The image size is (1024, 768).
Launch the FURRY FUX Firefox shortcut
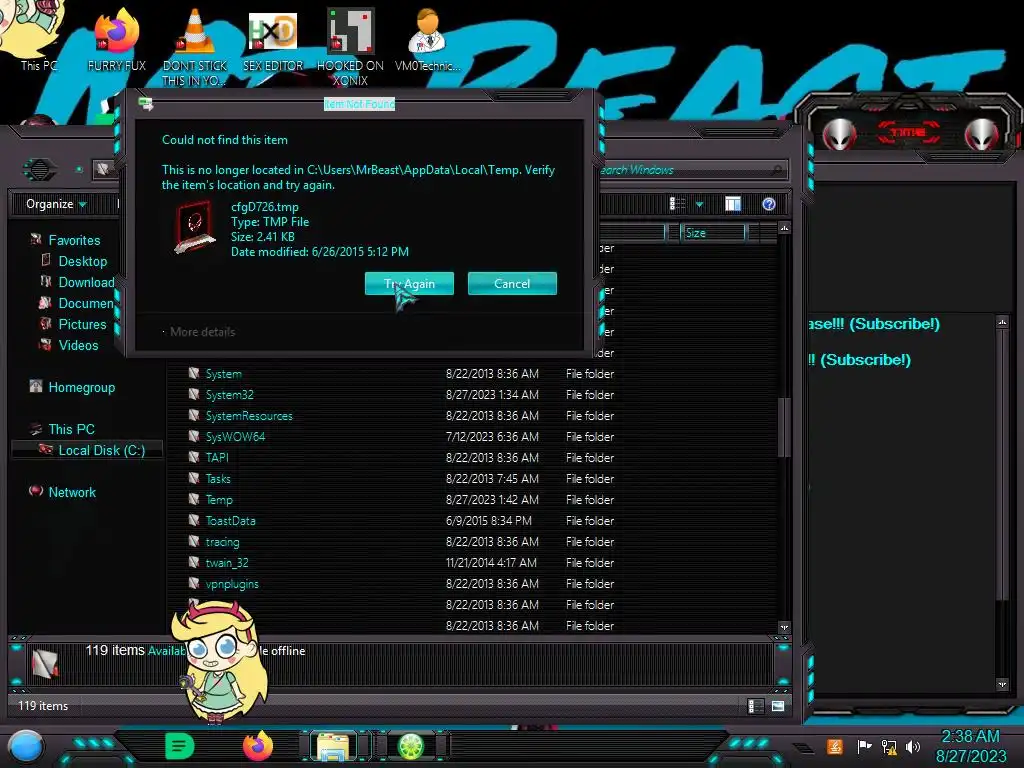116,39
